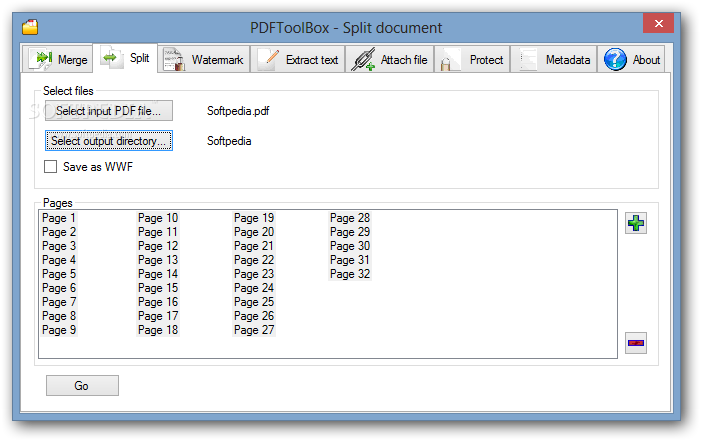This screenshot has height=441, width=701.
Task: Select Page 7 in the list
Action: tap(59, 302)
